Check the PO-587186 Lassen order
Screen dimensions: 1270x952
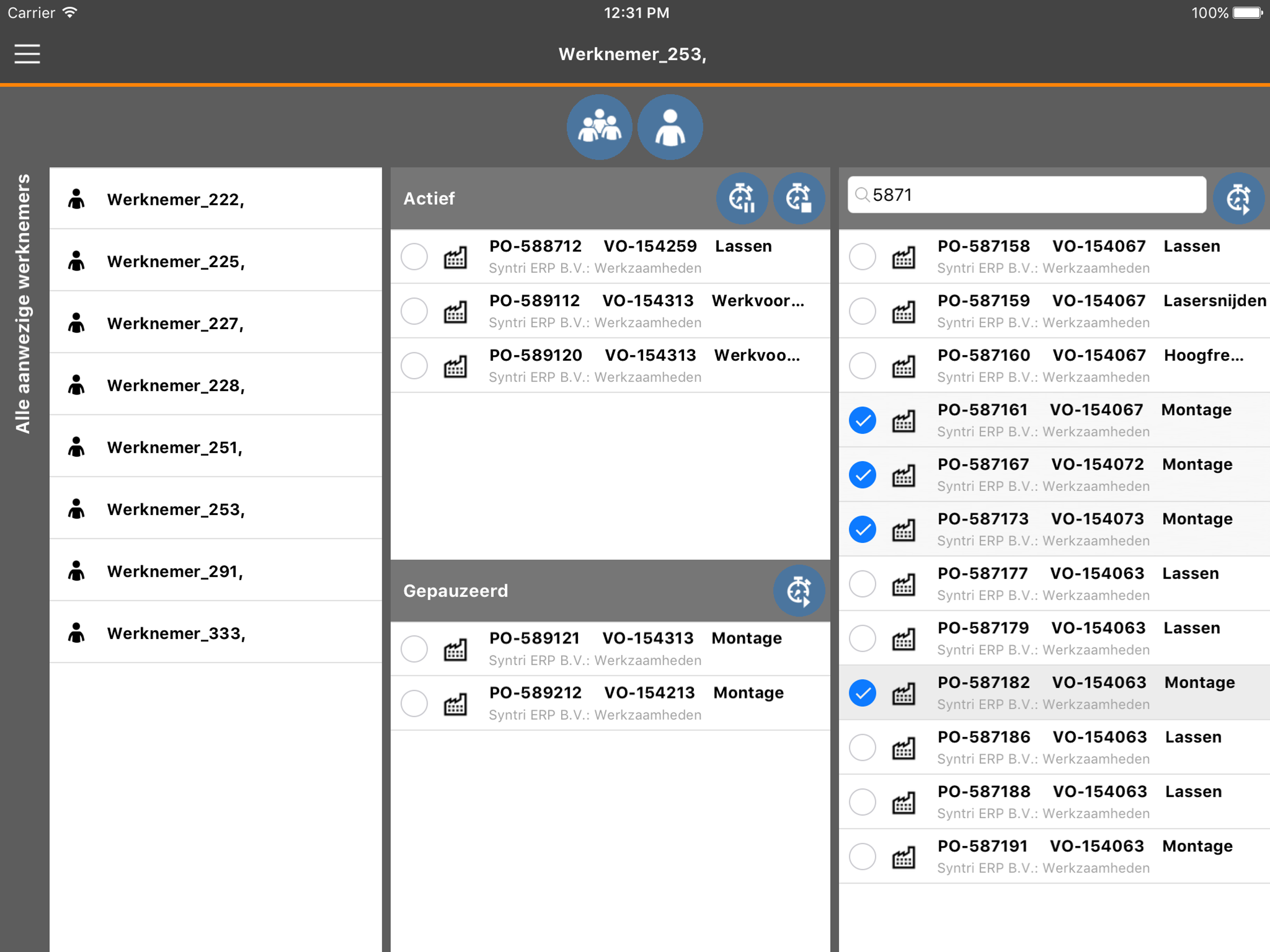862,747
